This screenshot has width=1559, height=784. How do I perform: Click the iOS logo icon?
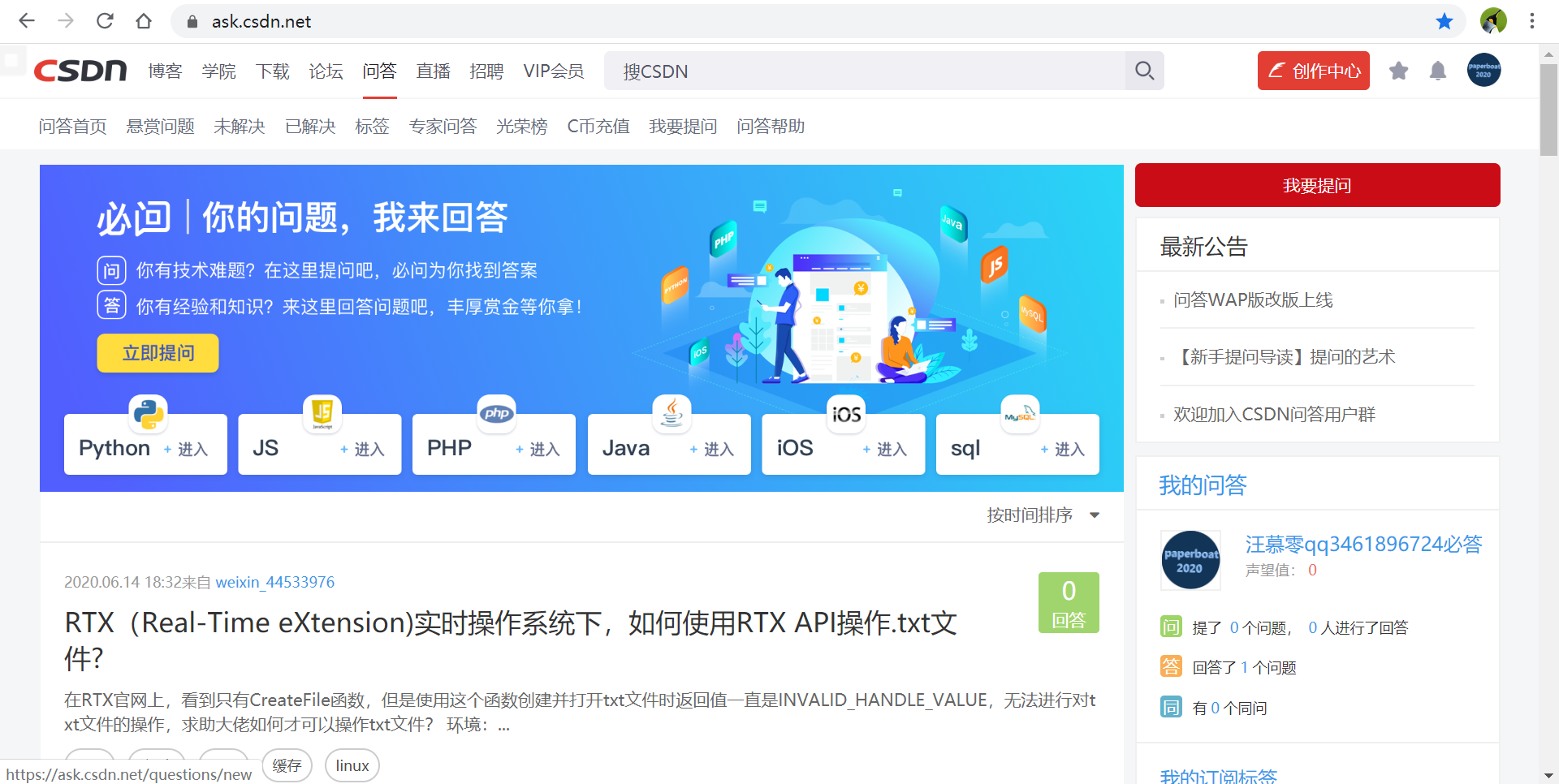846,414
